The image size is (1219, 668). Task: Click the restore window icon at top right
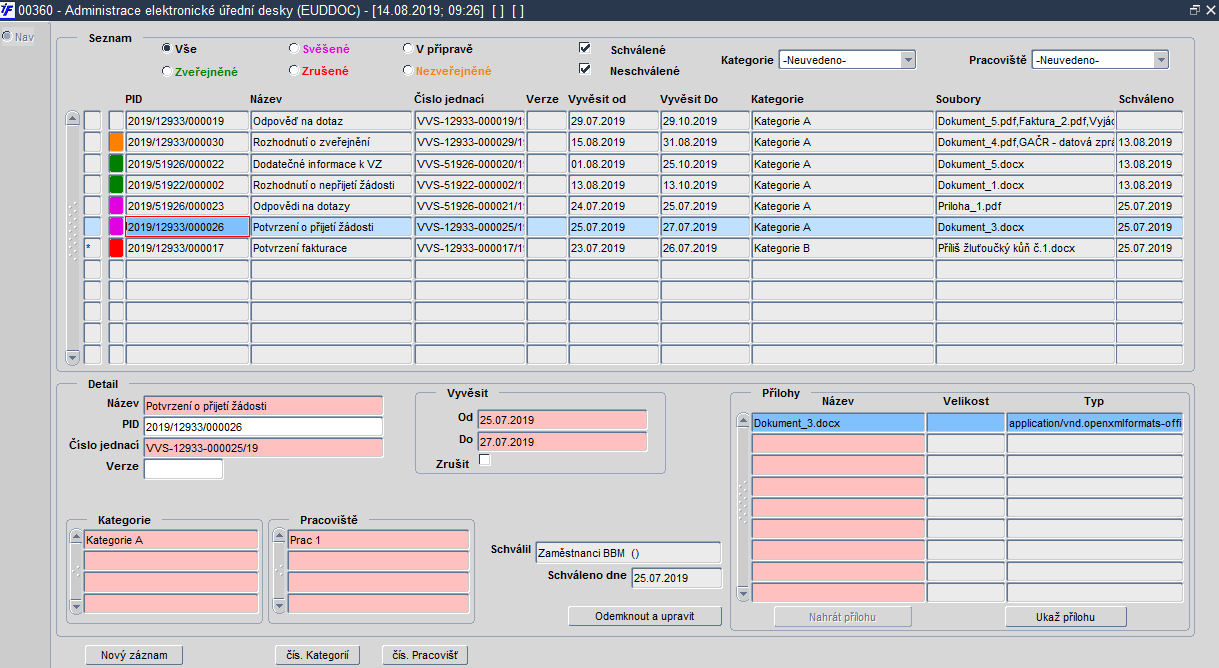[x=1194, y=9]
